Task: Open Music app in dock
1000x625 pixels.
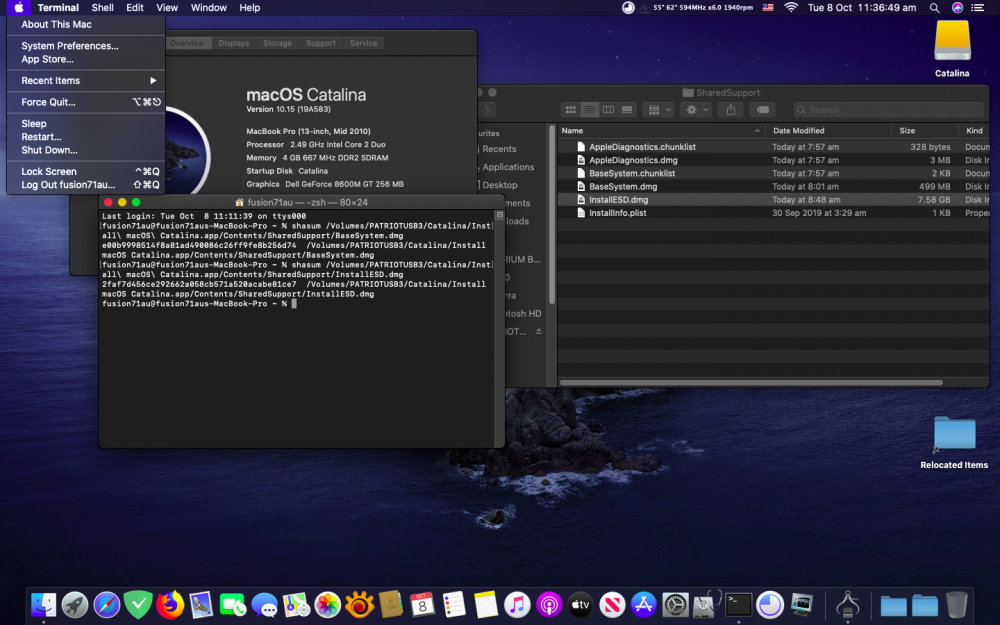Action: point(517,604)
